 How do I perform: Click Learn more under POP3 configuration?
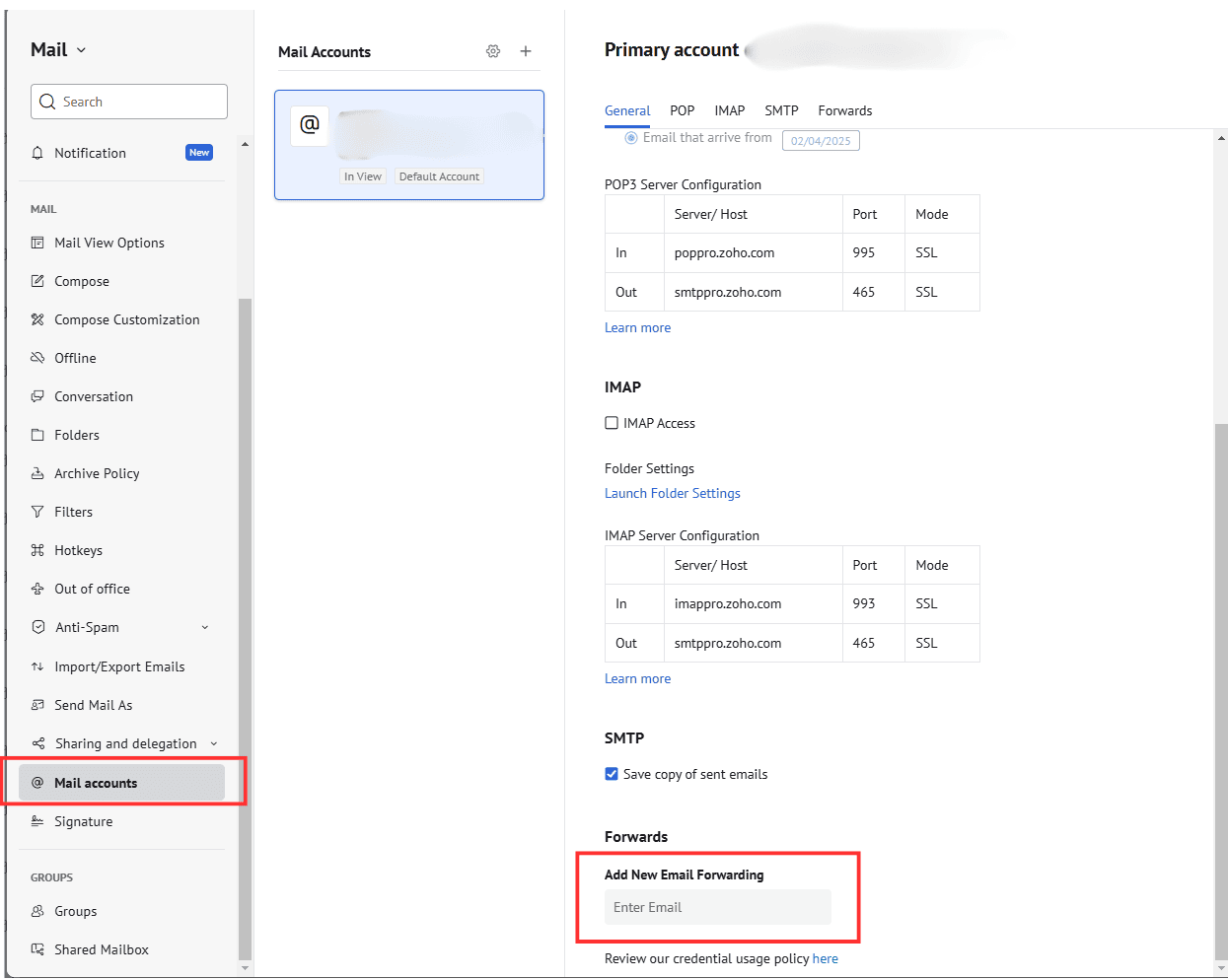click(x=637, y=327)
